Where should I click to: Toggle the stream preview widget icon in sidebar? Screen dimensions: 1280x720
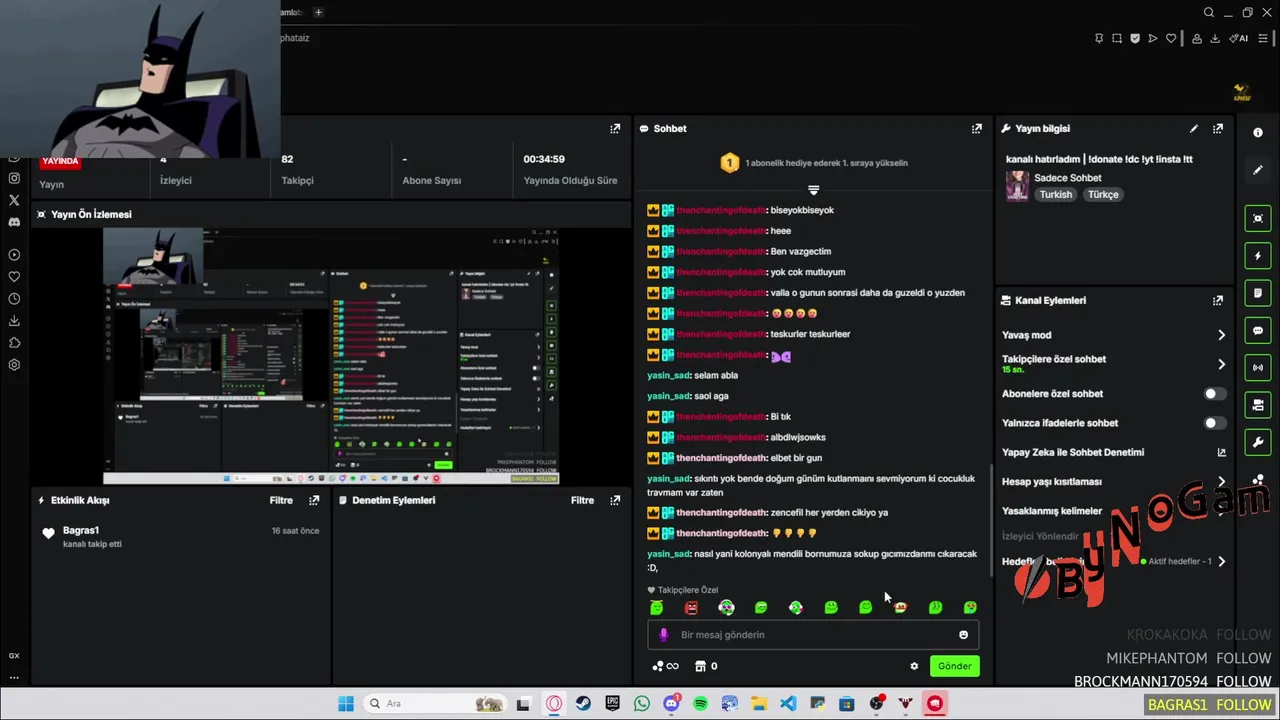click(x=1258, y=218)
